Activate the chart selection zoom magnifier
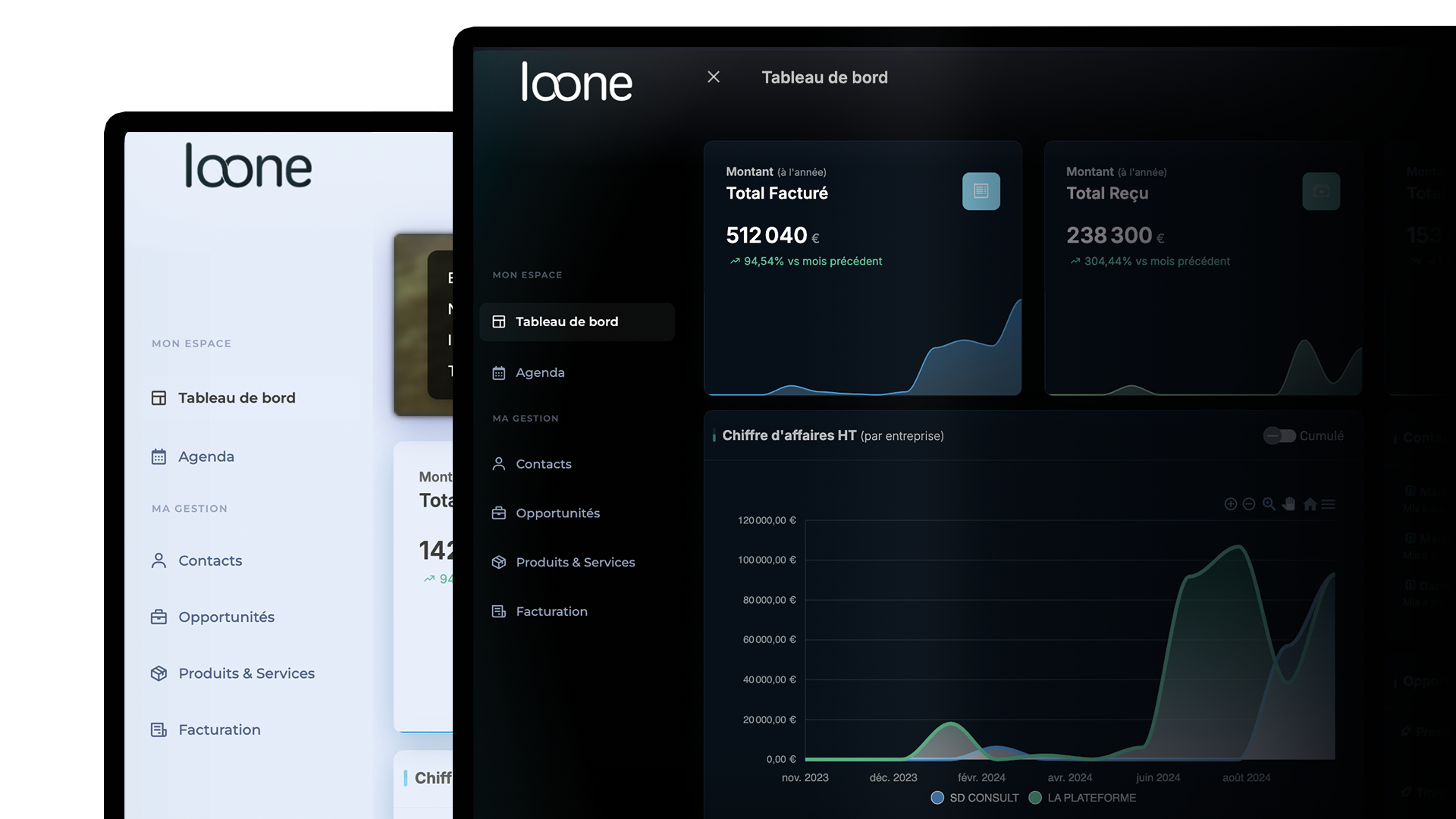This screenshot has width=1456, height=819. pos(1269,504)
